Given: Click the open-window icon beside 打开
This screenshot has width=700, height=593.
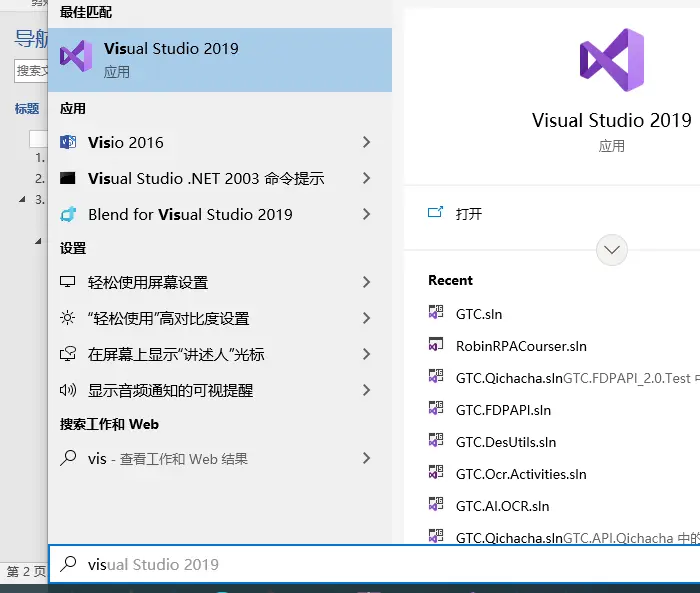Looking at the screenshot, I should point(435,212).
